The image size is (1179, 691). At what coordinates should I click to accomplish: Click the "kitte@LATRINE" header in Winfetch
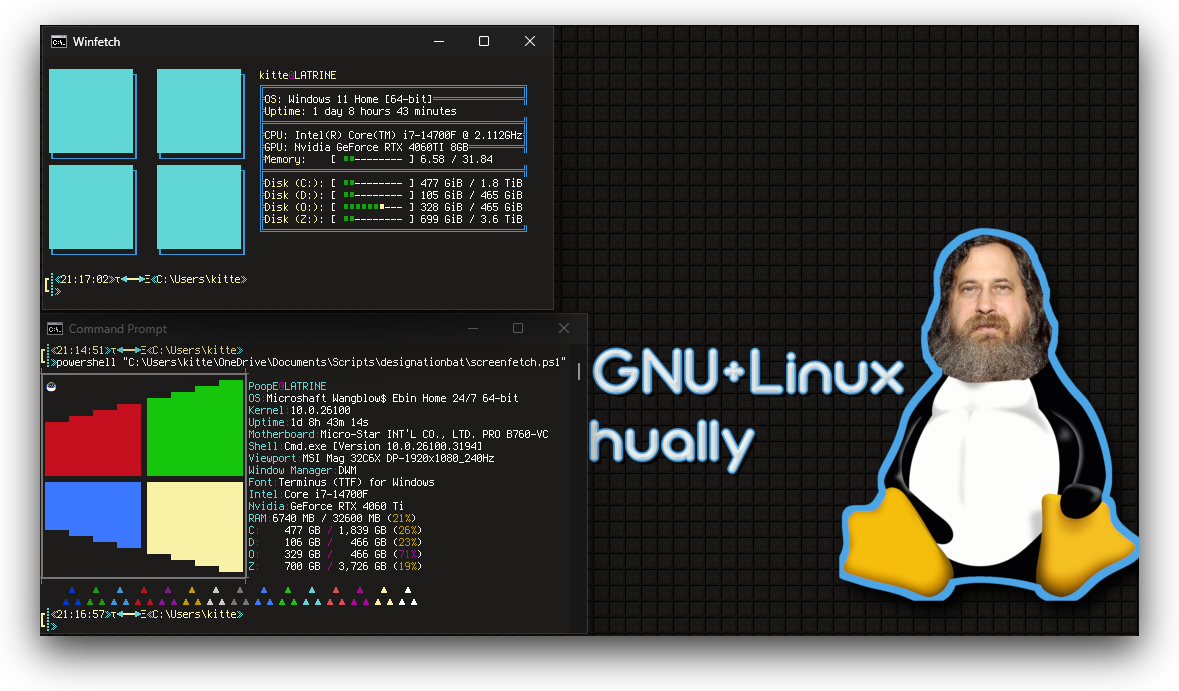[x=298, y=75]
